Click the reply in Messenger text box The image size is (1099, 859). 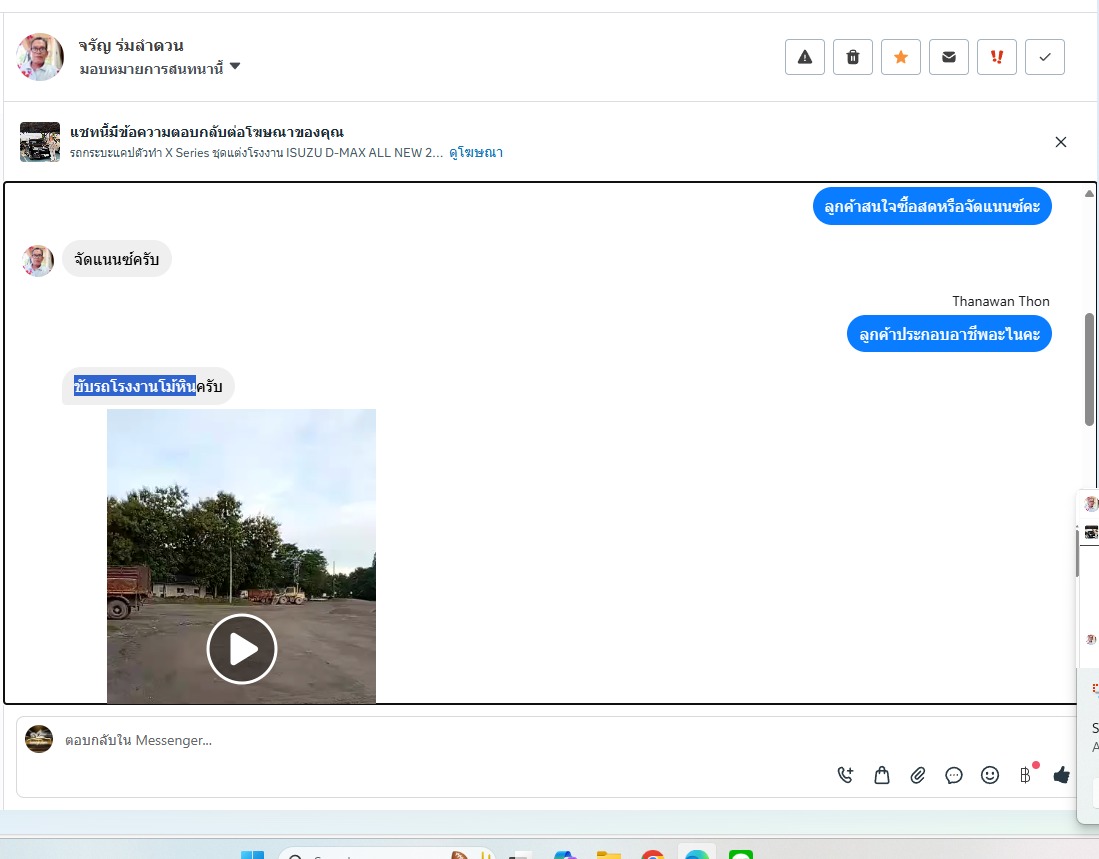(400, 741)
